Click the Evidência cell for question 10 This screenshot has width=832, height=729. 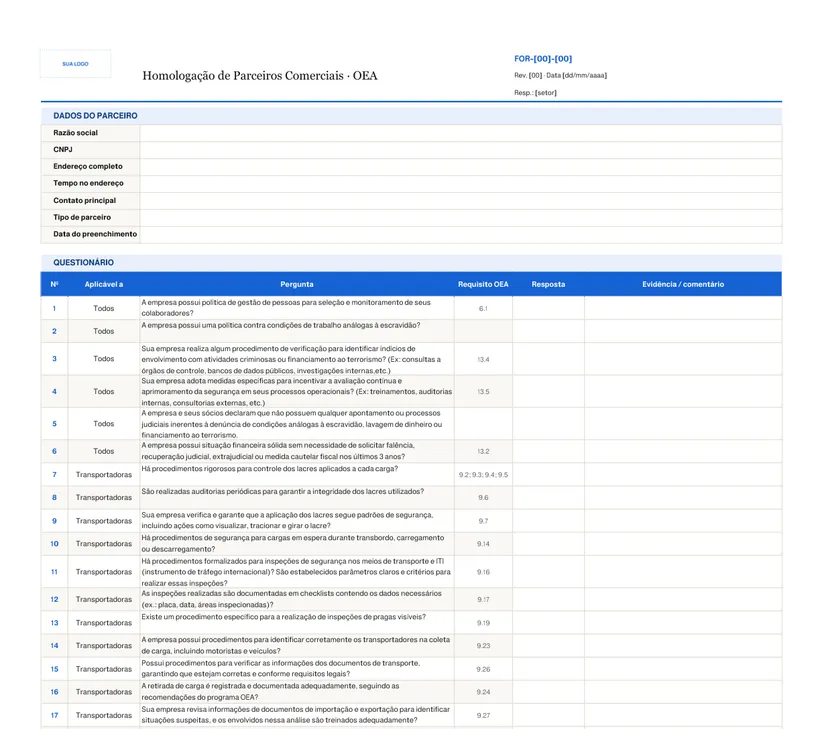point(683,544)
